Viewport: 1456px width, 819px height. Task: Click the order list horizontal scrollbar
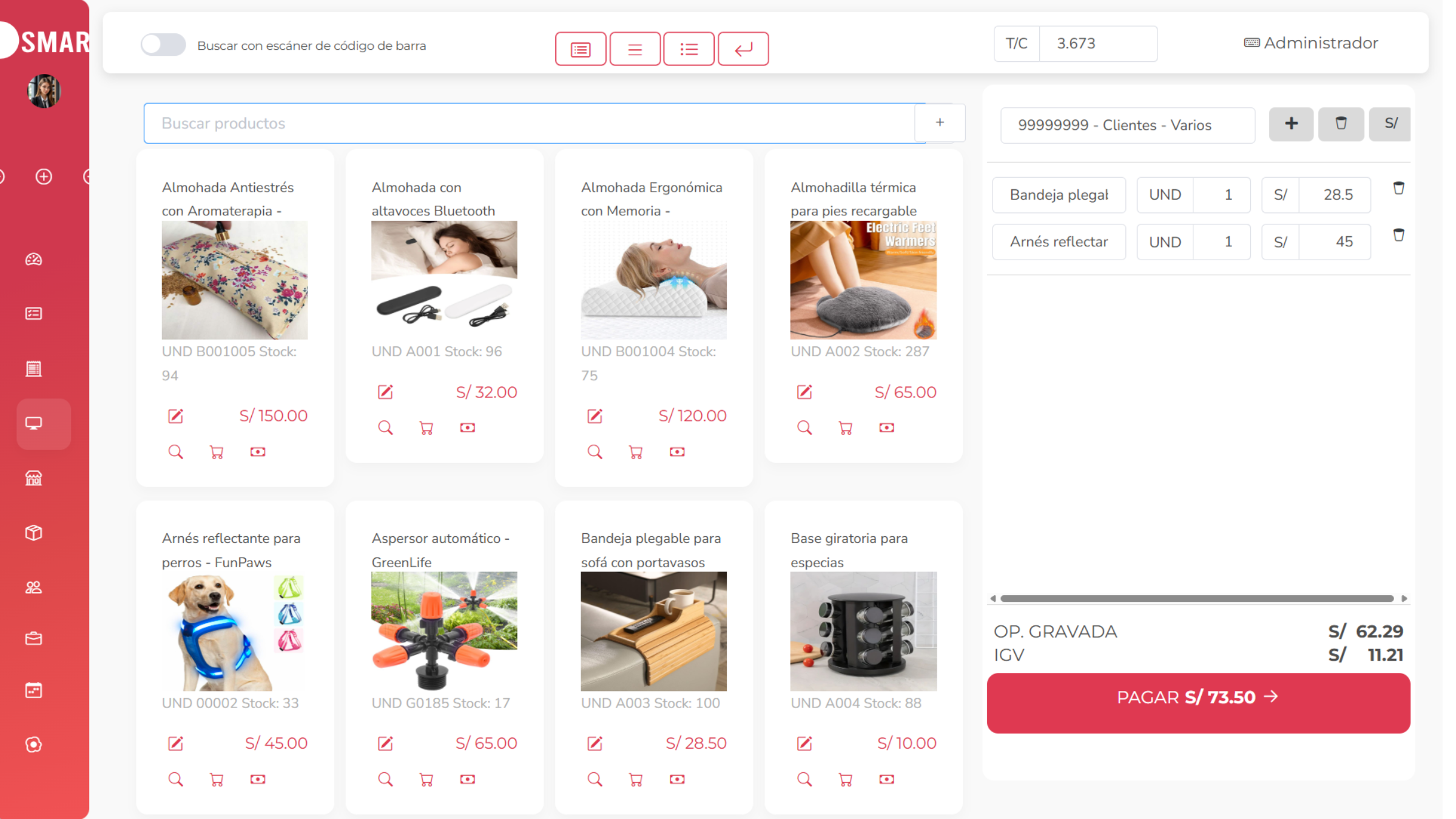coord(1197,599)
